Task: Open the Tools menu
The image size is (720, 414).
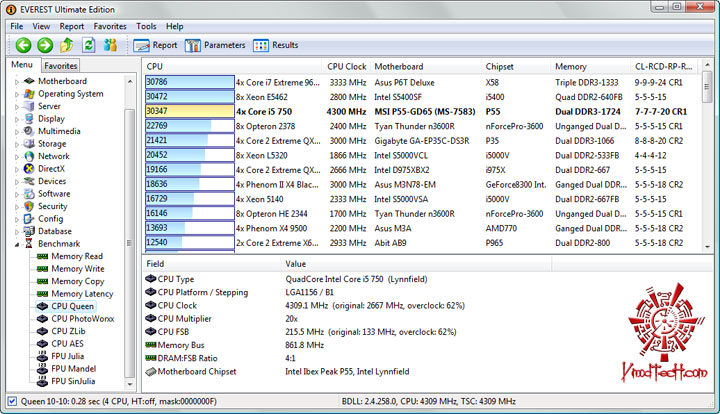Action: 146,26
